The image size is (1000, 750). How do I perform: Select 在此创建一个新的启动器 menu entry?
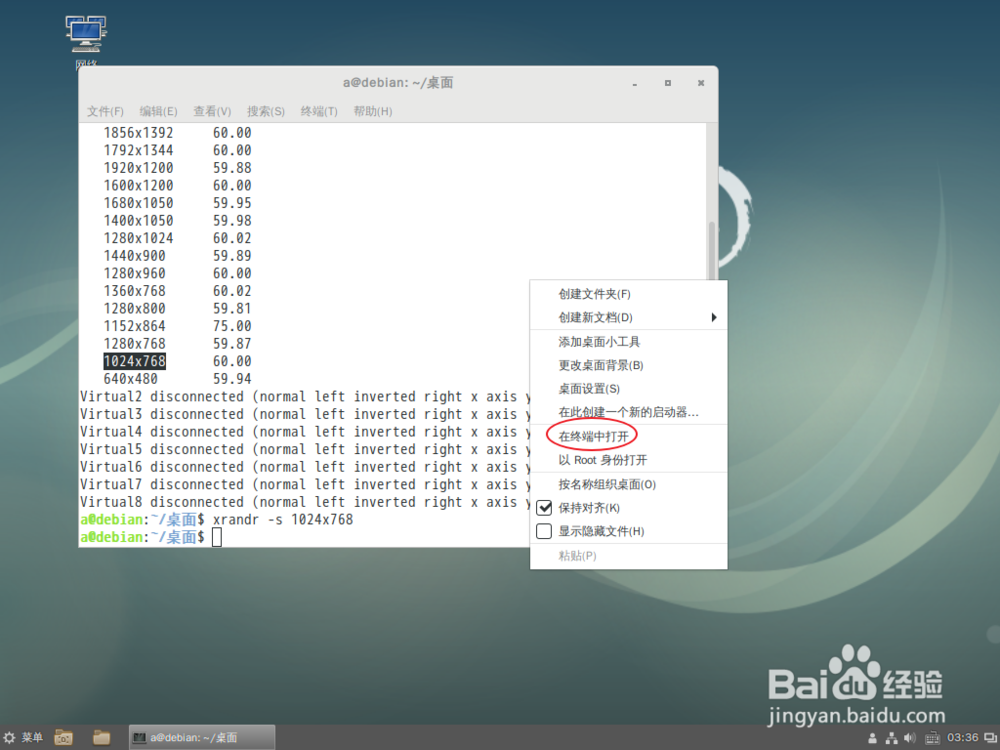[628, 413]
